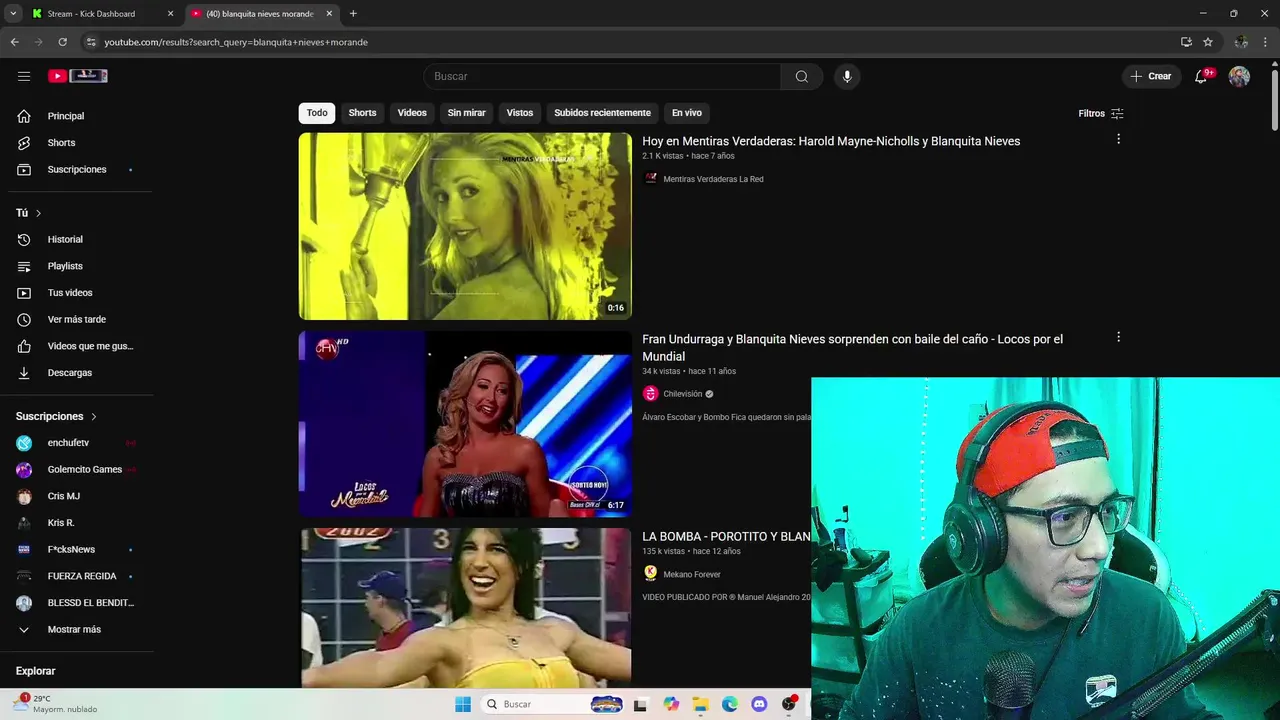
Task: Open the Fran Undurraga video title
Action: coord(852,348)
